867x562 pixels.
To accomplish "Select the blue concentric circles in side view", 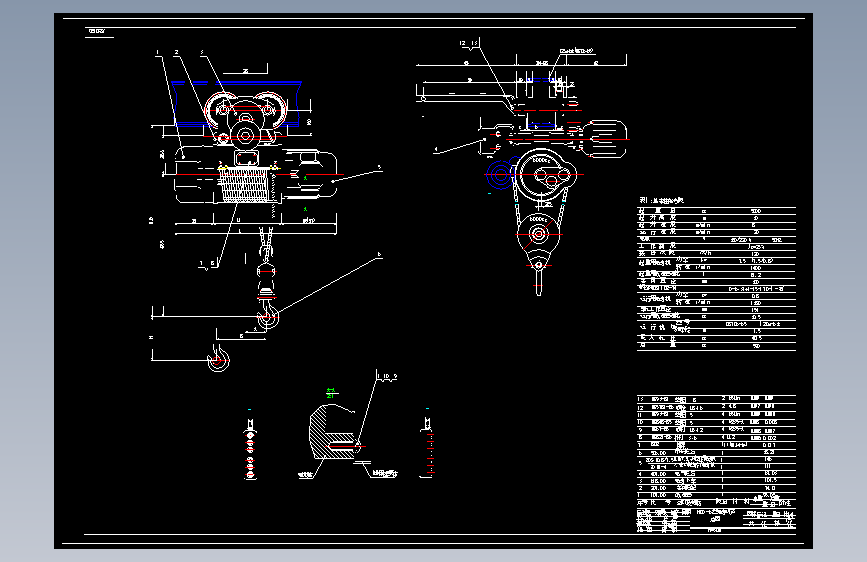I will pos(500,175).
